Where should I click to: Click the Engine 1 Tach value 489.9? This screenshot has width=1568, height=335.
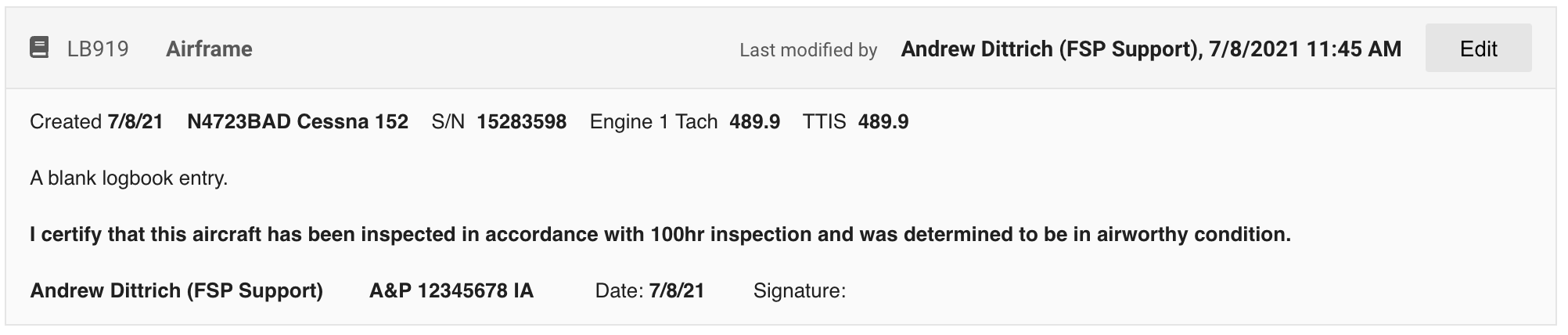click(x=754, y=122)
